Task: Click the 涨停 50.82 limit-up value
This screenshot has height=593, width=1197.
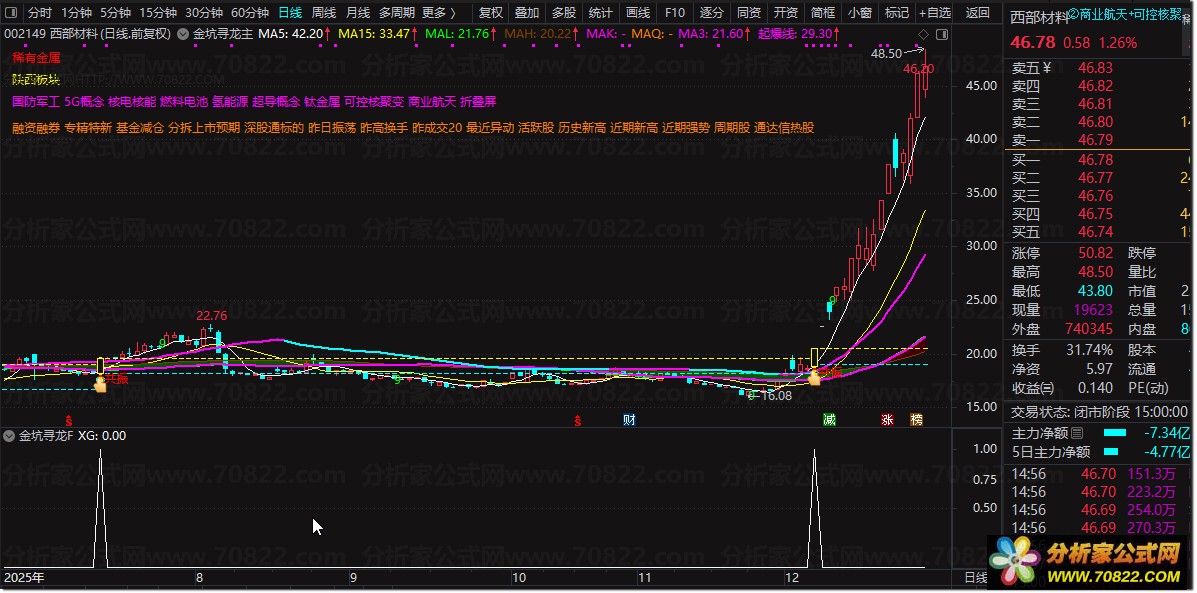Action: point(1095,253)
